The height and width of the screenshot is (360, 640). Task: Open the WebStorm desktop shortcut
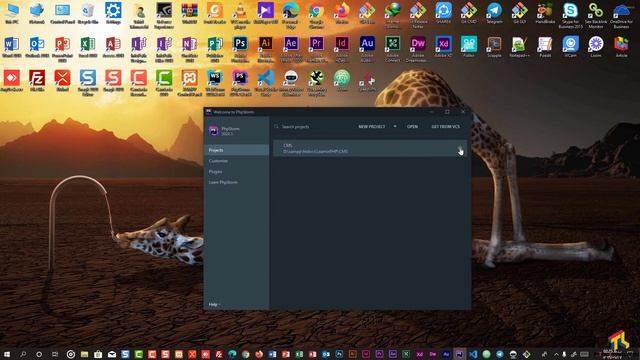pyautogui.click(x=215, y=83)
